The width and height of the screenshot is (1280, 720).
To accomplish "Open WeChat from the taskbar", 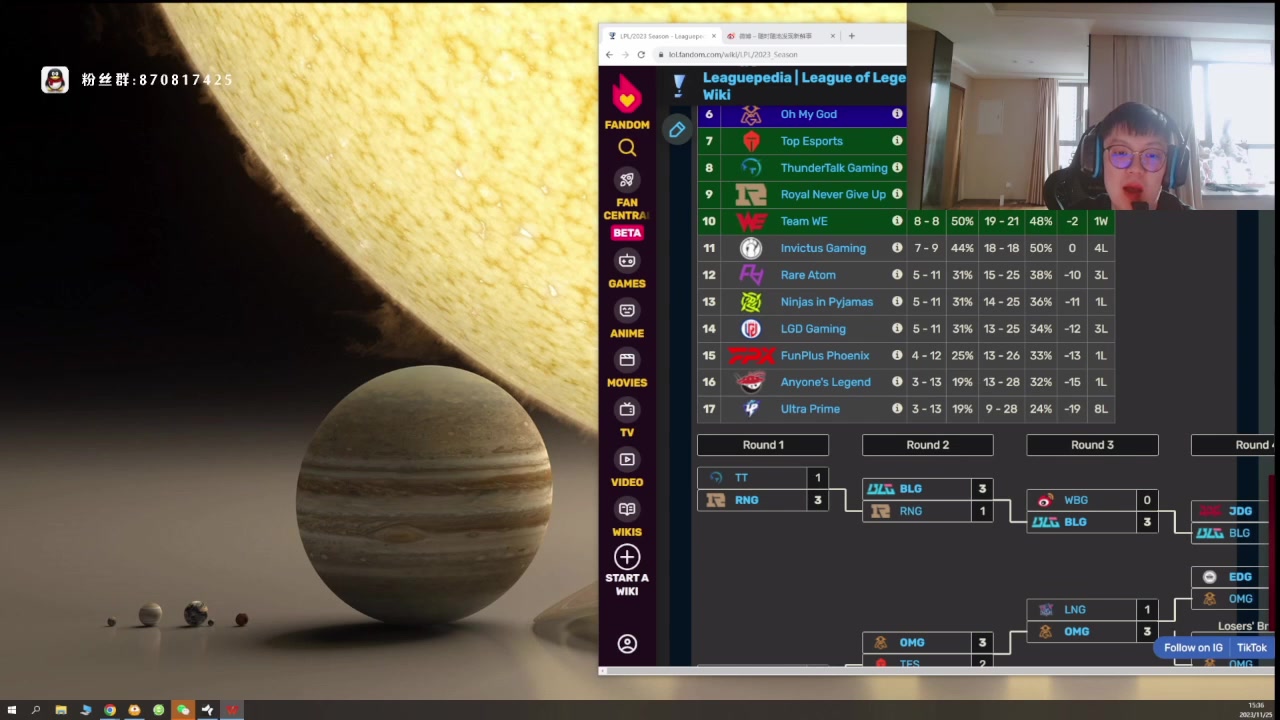I will pyautogui.click(x=183, y=710).
